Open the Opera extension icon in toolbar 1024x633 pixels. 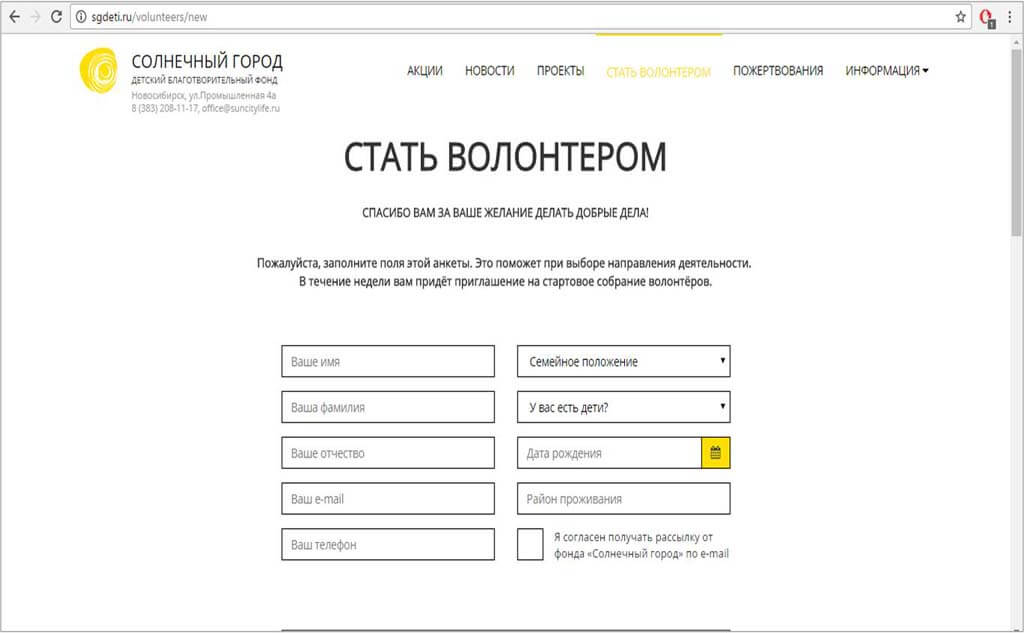[x=988, y=17]
